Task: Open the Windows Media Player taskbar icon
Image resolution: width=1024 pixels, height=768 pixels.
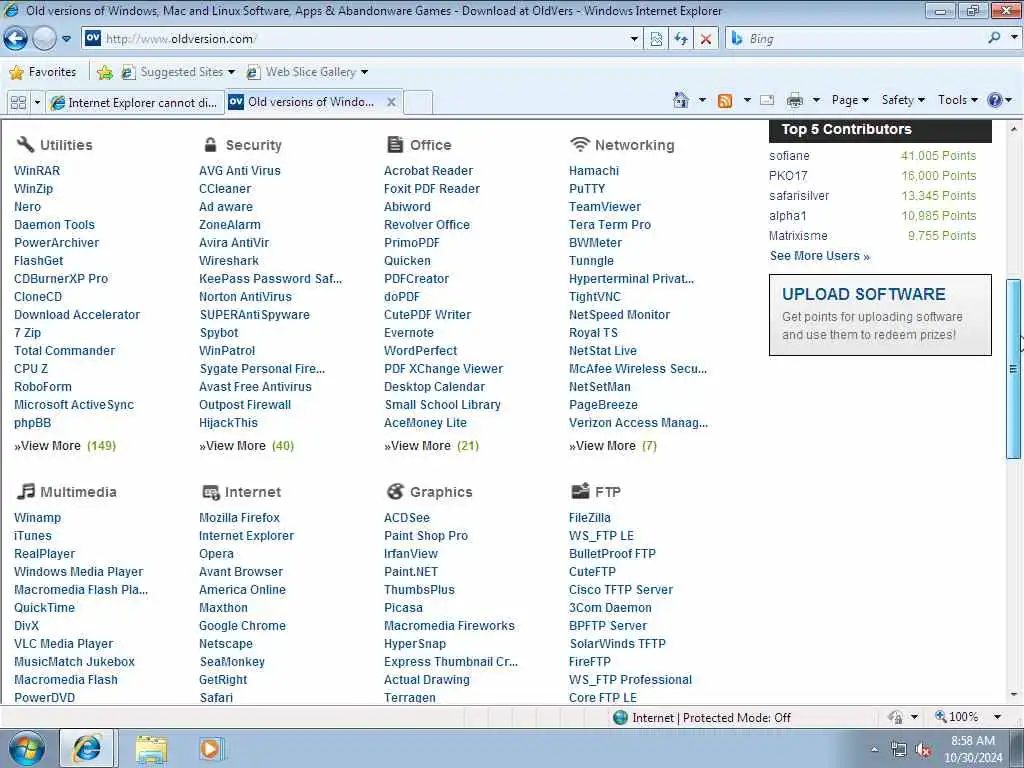Action: pos(211,749)
